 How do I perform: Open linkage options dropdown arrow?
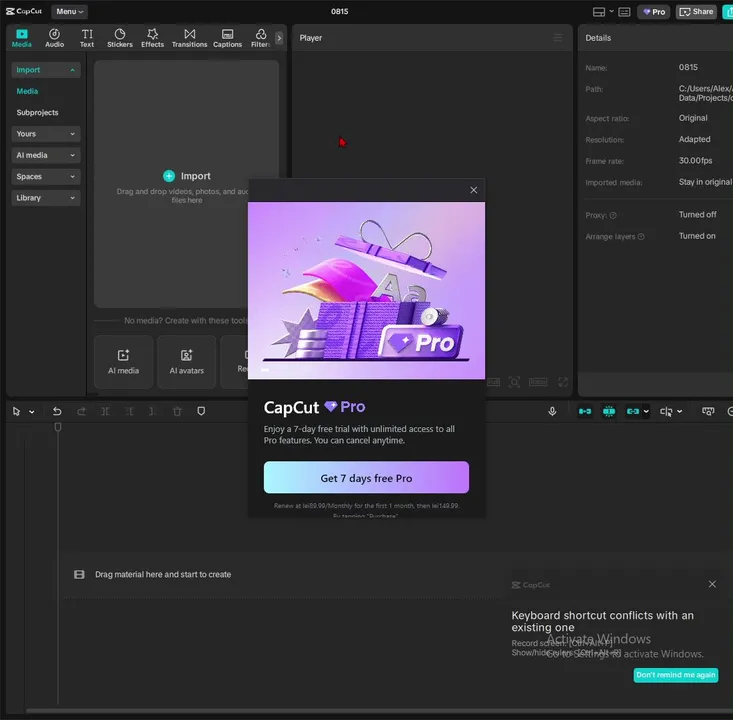point(646,412)
